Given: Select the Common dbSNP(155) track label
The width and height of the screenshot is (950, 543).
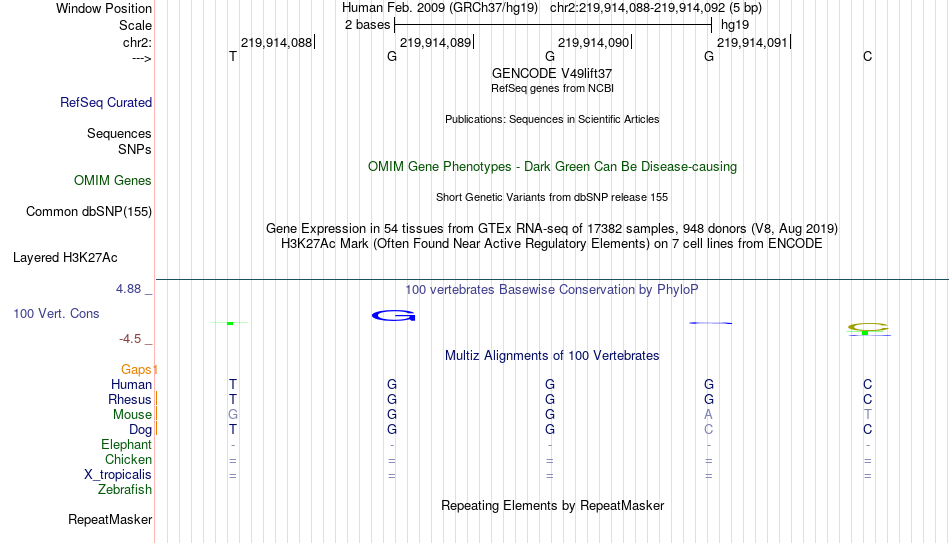Looking at the screenshot, I should coord(89,212).
